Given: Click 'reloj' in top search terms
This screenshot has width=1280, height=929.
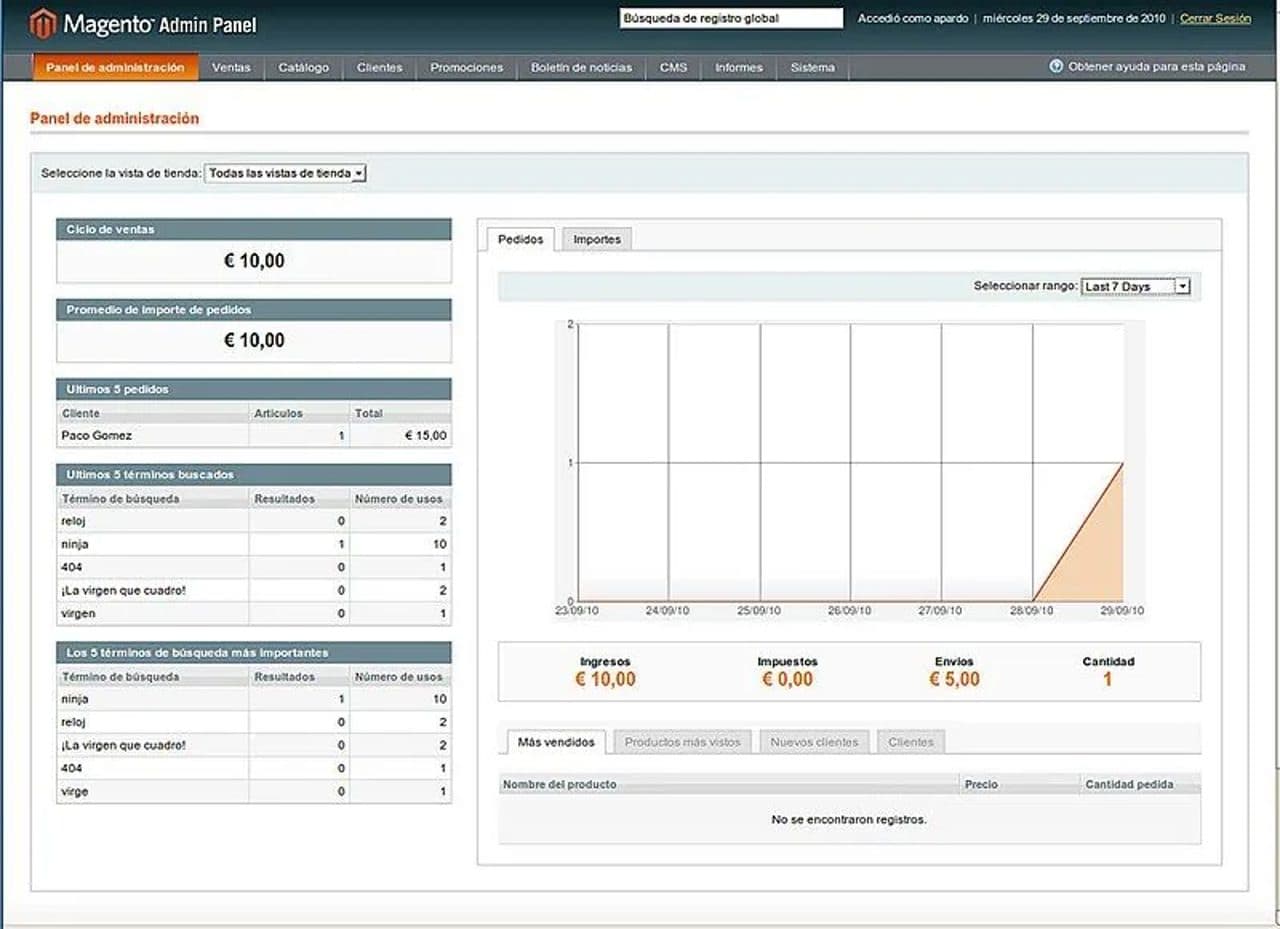Looking at the screenshot, I should coord(74,722).
